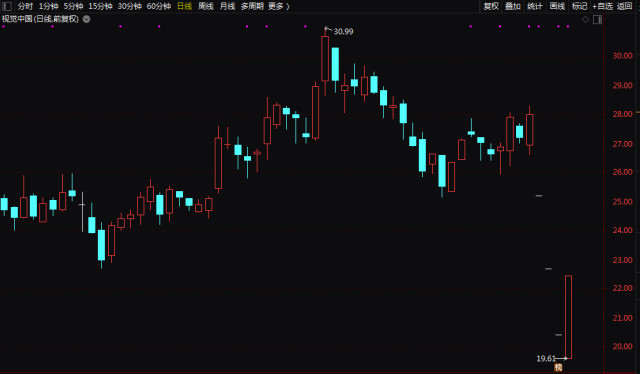Click the 视觉中国(日线,前复权) chart title

click(x=40, y=19)
